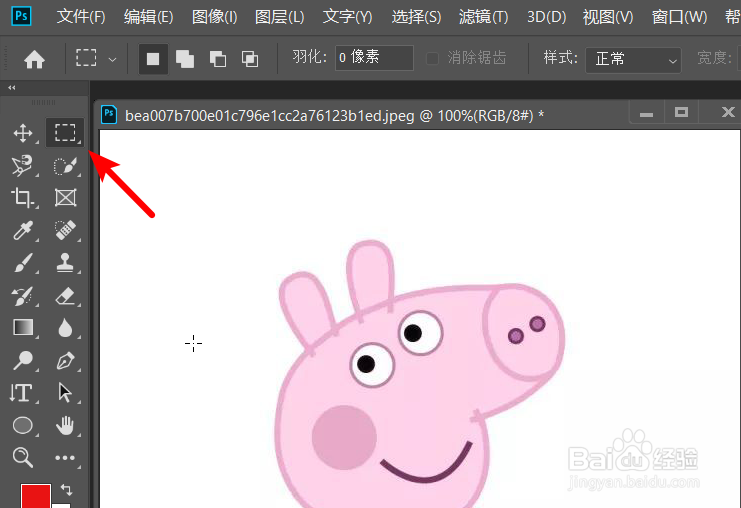This screenshot has width=741, height=508.
Task: Open the 文字(Y) menu
Action: (x=347, y=17)
